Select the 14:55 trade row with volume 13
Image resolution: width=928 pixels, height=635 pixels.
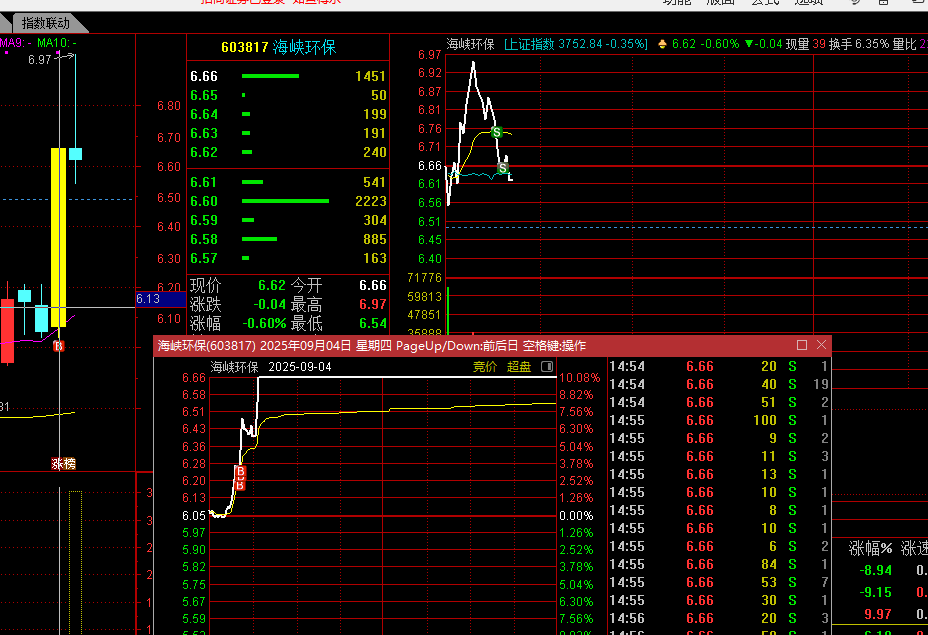point(718,474)
